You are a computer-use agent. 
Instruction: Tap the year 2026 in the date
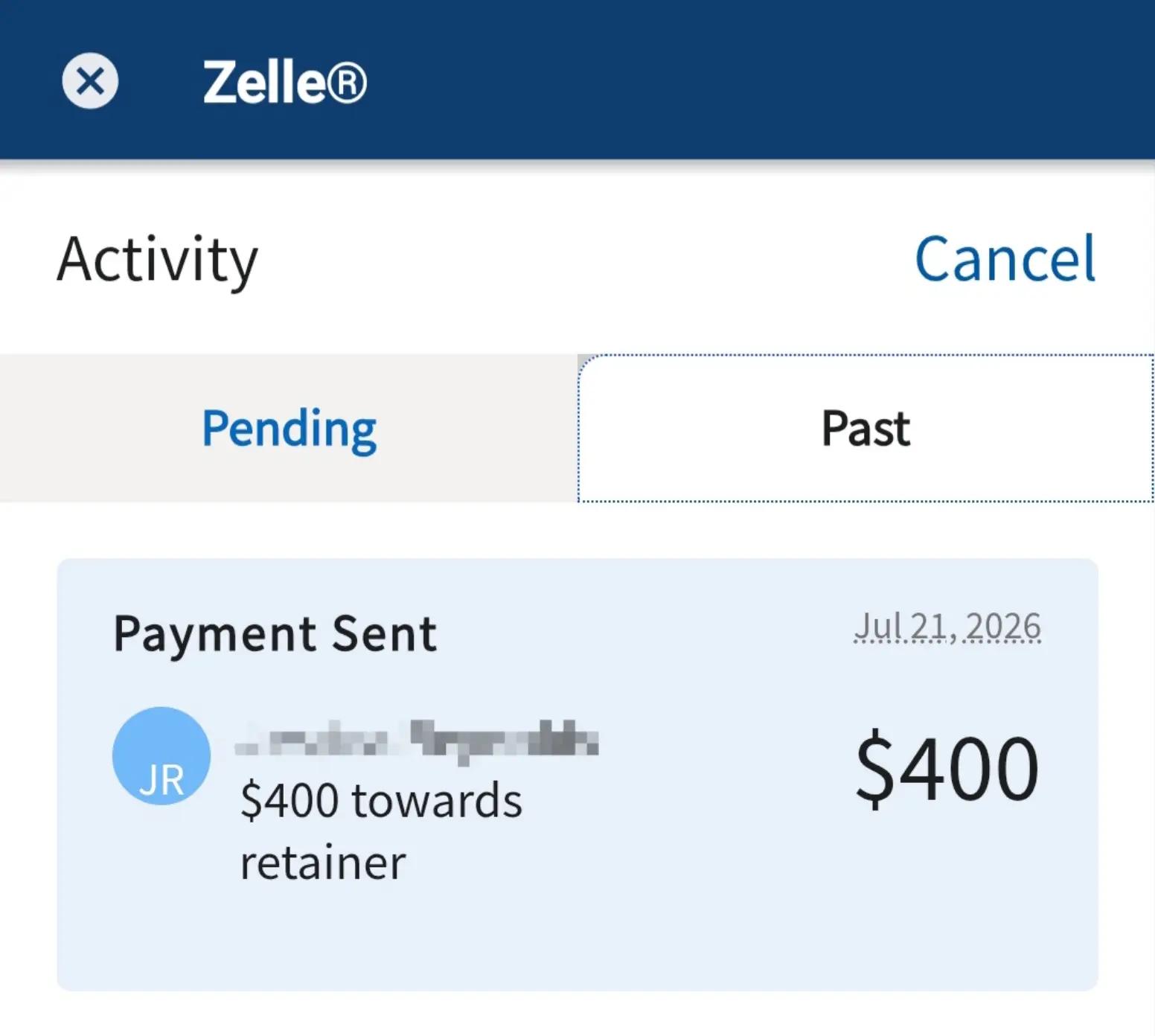(x=1003, y=627)
